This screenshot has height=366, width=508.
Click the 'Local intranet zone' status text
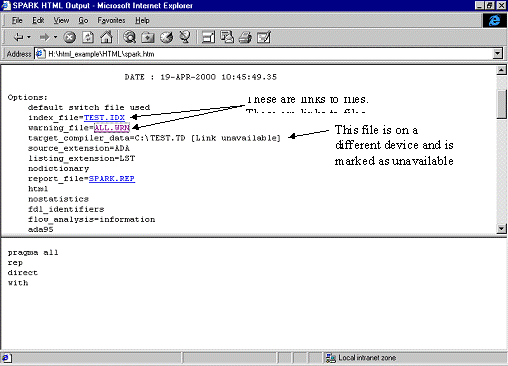coord(367,358)
